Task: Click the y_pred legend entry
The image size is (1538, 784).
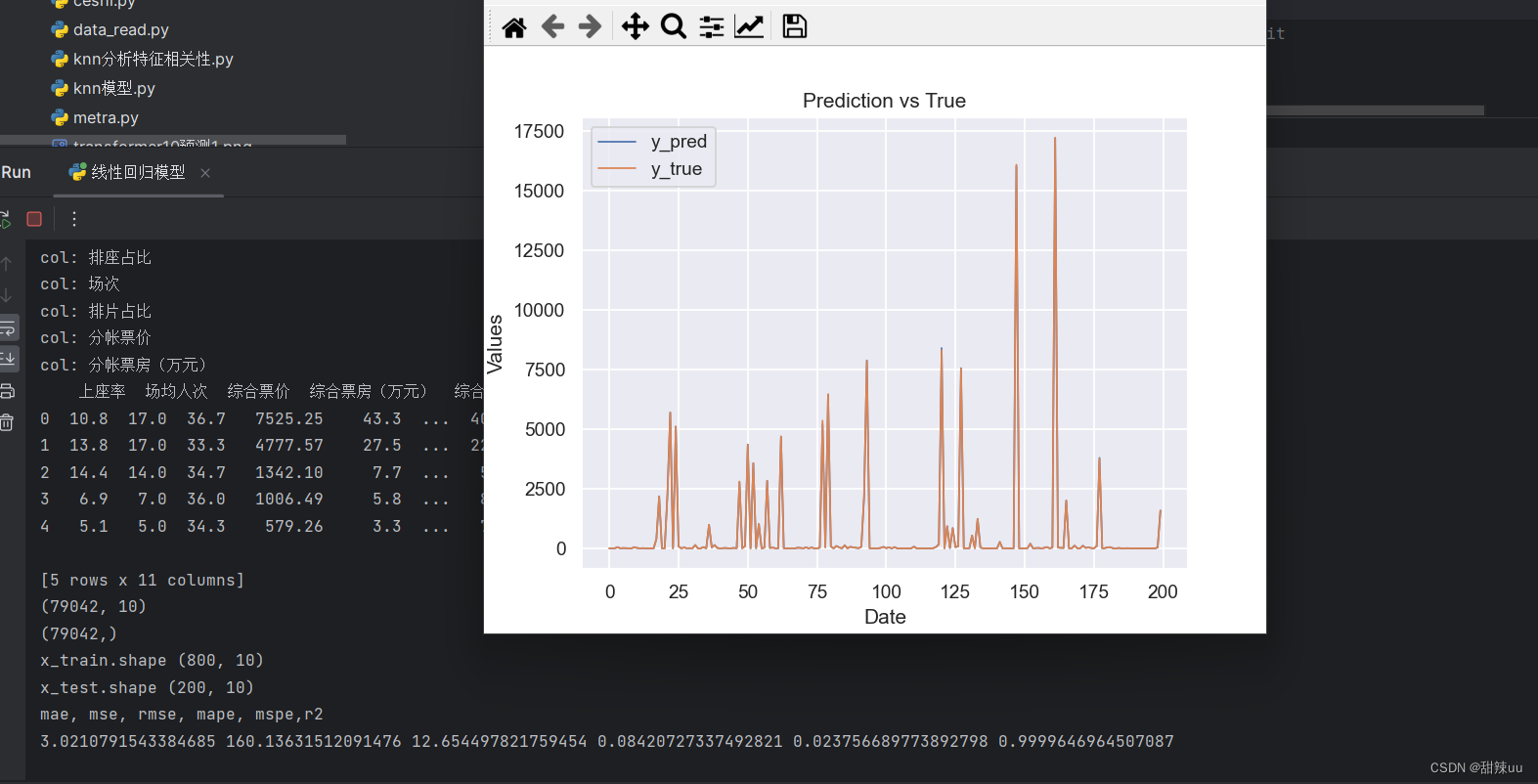Action: 652,142
